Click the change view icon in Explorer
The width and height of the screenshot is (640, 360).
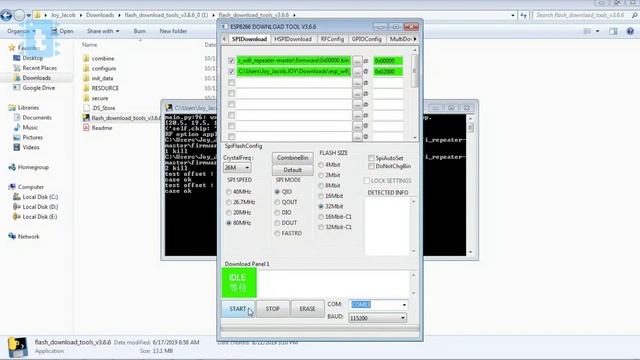coord(587,31)
